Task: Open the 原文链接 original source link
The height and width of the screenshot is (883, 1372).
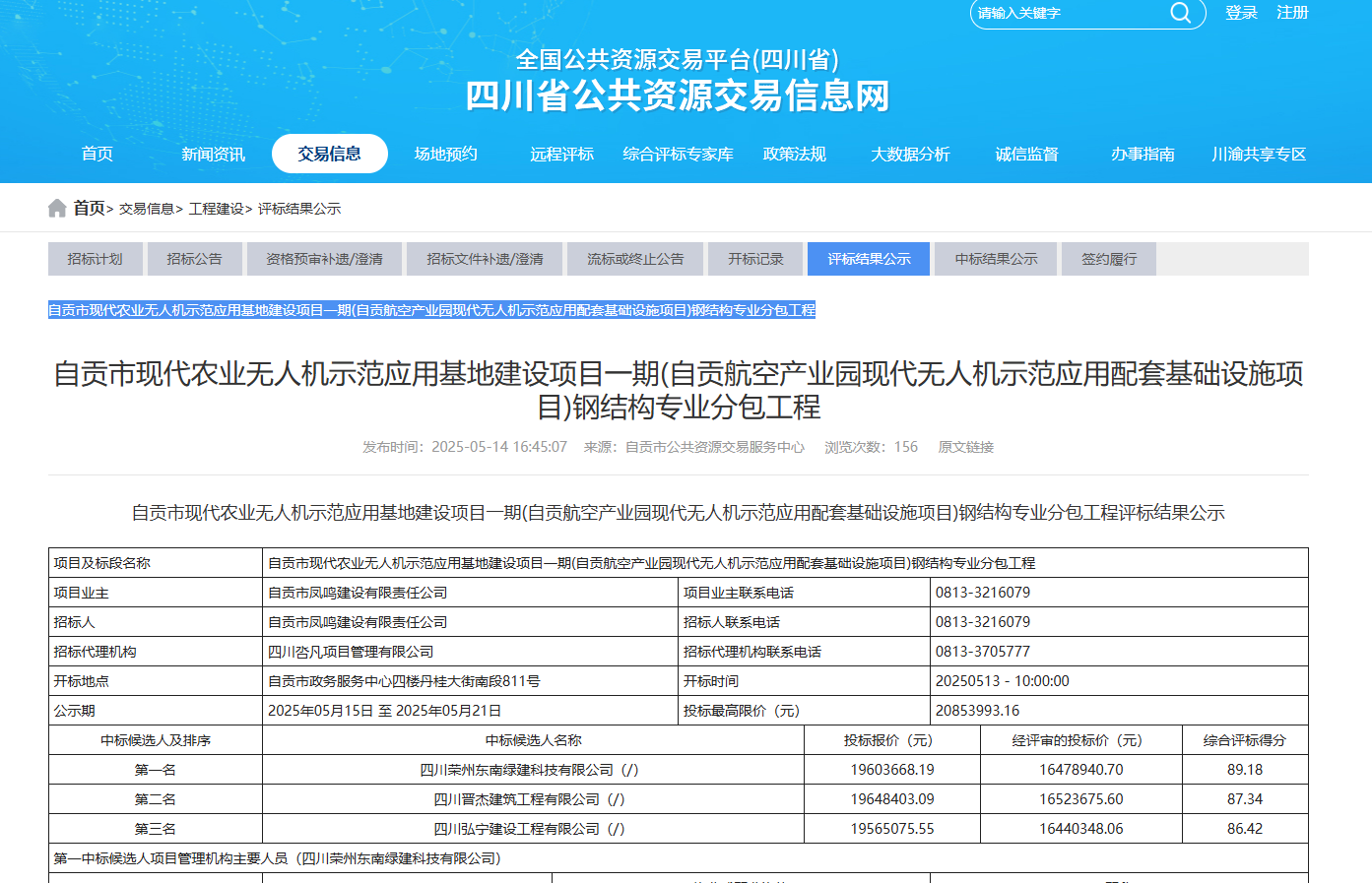Action: (965, 447)
